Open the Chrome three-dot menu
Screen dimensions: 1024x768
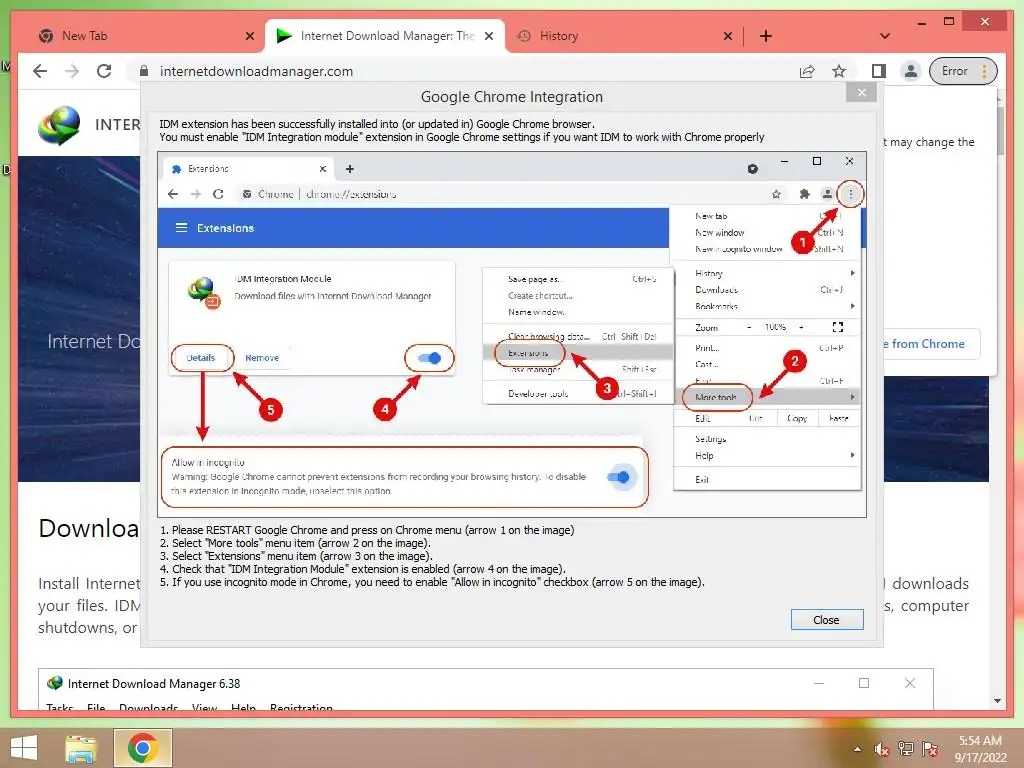point(985,71)
